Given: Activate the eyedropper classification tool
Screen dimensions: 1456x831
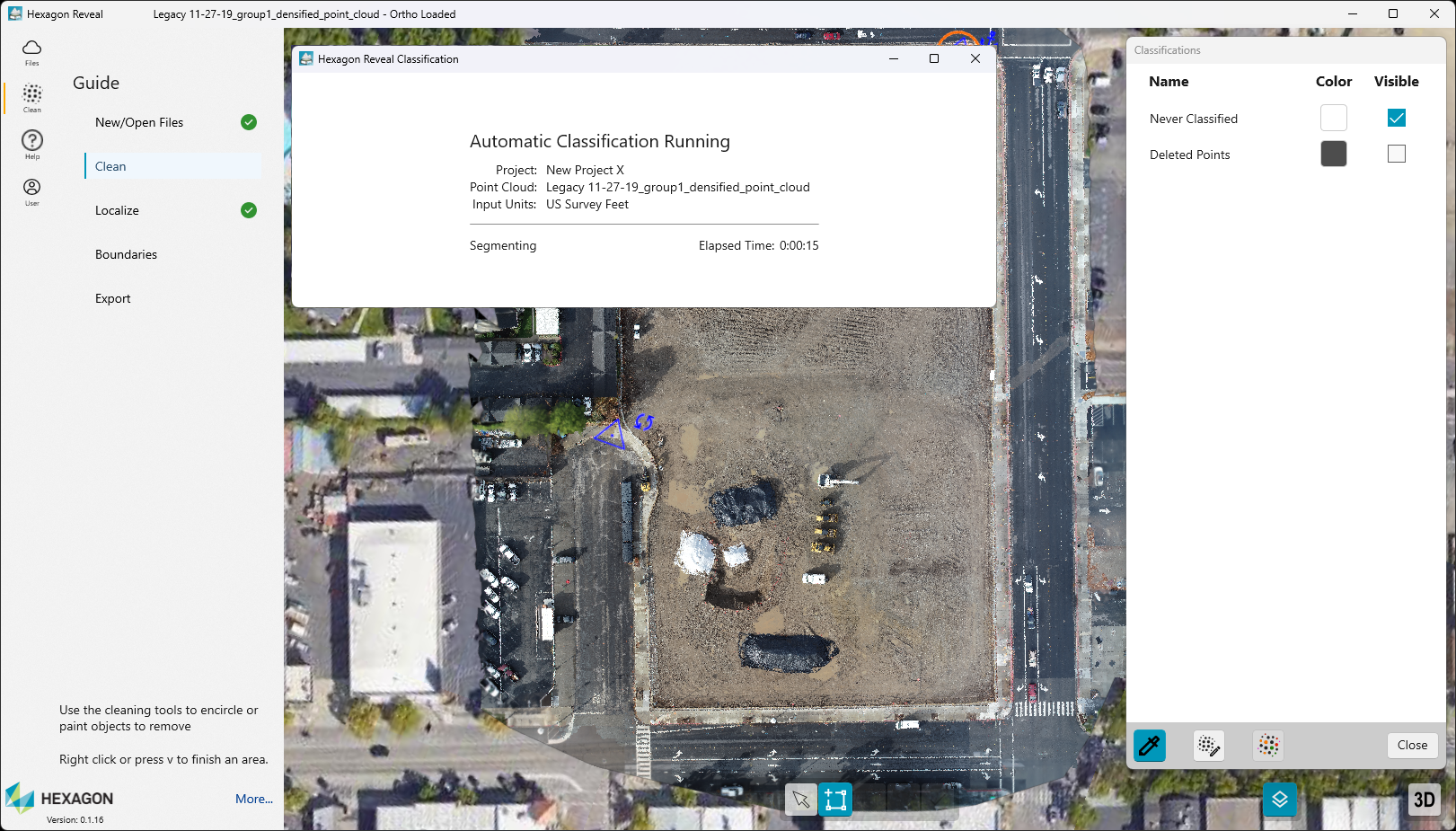Looking at the screenshot, I should (1149, 746).
